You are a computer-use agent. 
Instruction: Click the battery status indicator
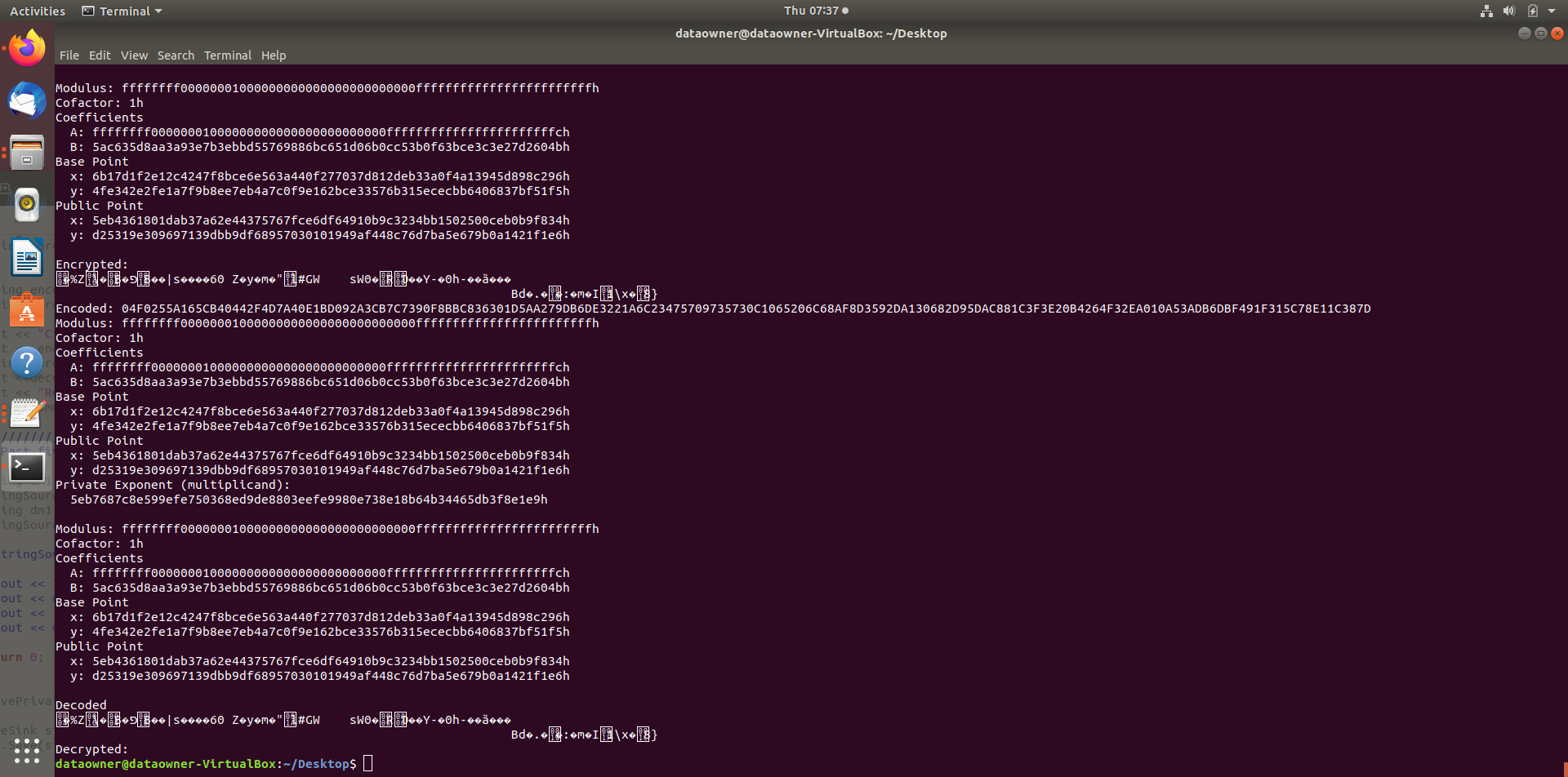tap(1532, 11)
